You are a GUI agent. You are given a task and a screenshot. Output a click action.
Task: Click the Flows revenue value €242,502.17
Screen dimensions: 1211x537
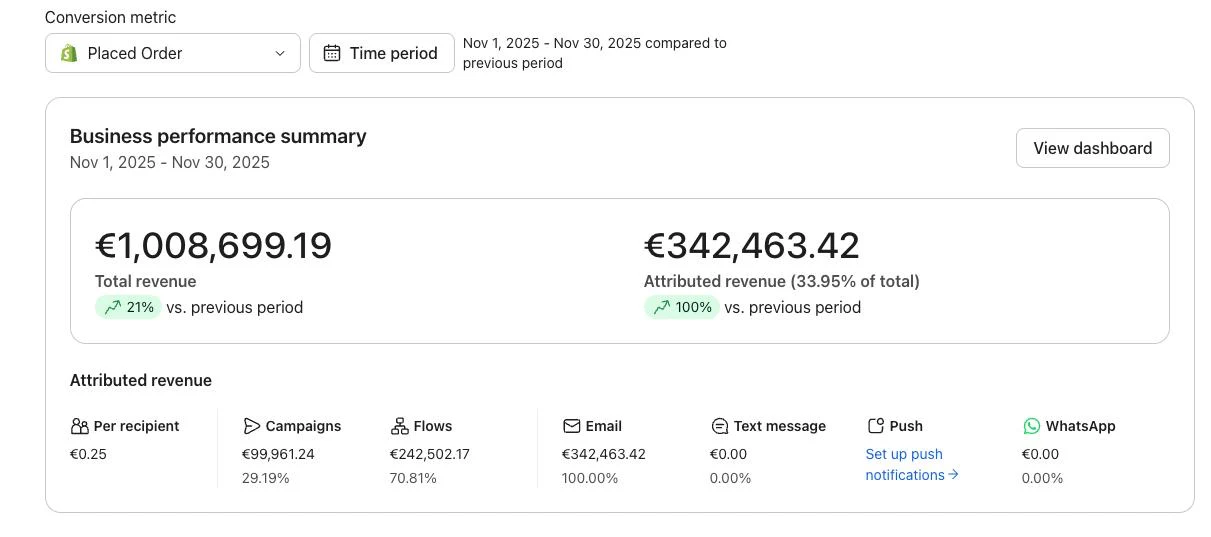430,454
